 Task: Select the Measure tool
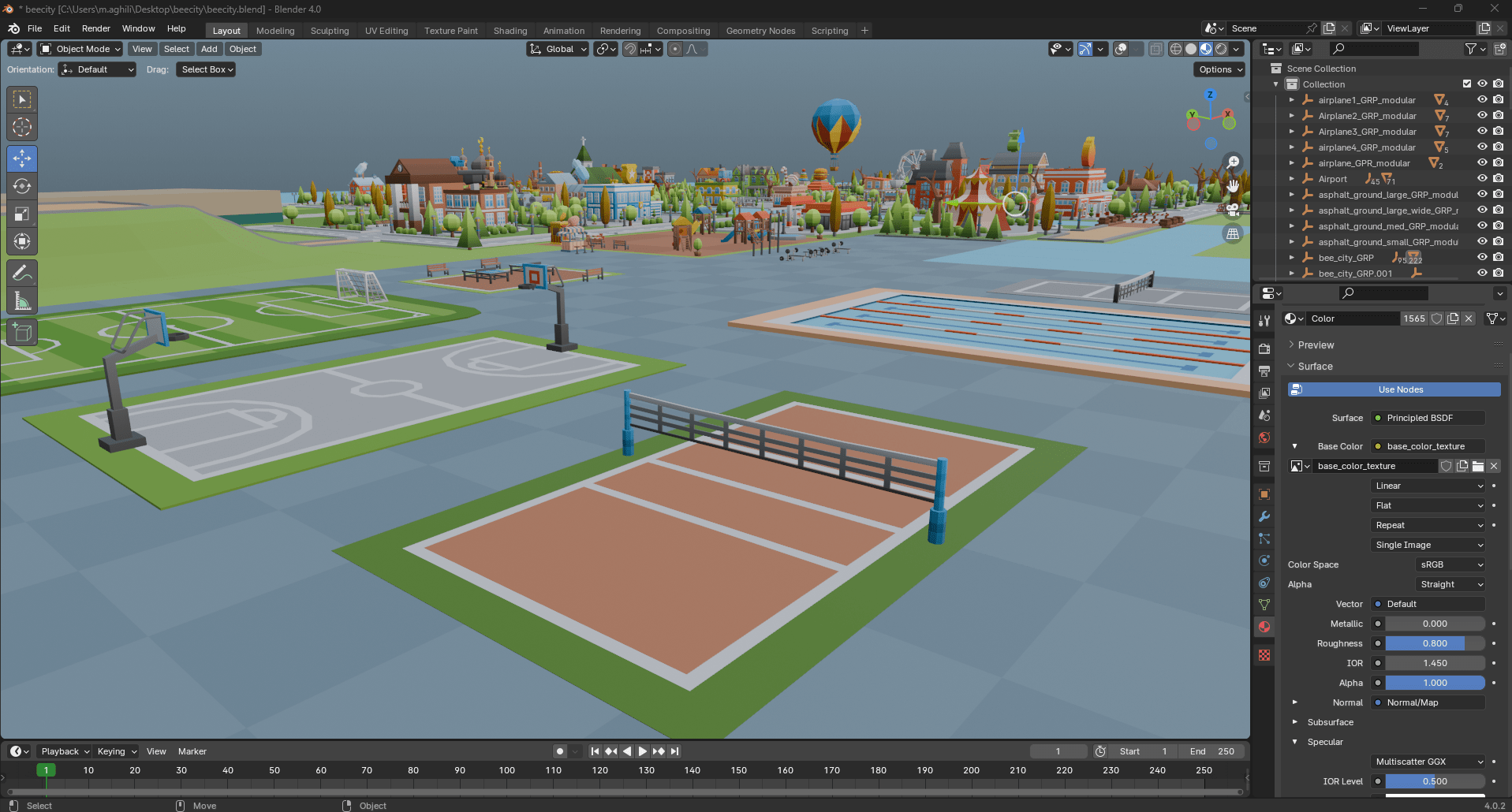(22, 301)
